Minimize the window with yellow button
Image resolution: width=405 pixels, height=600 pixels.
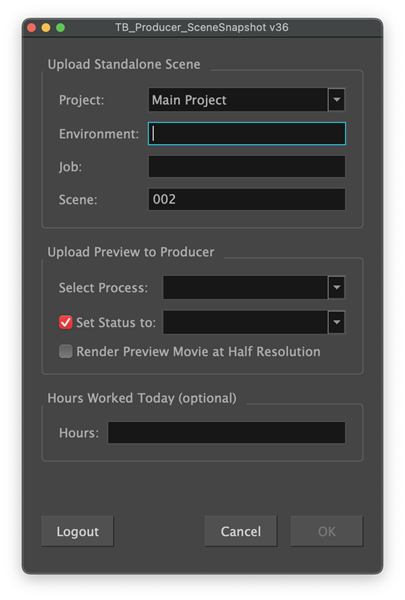pos(46,28)
